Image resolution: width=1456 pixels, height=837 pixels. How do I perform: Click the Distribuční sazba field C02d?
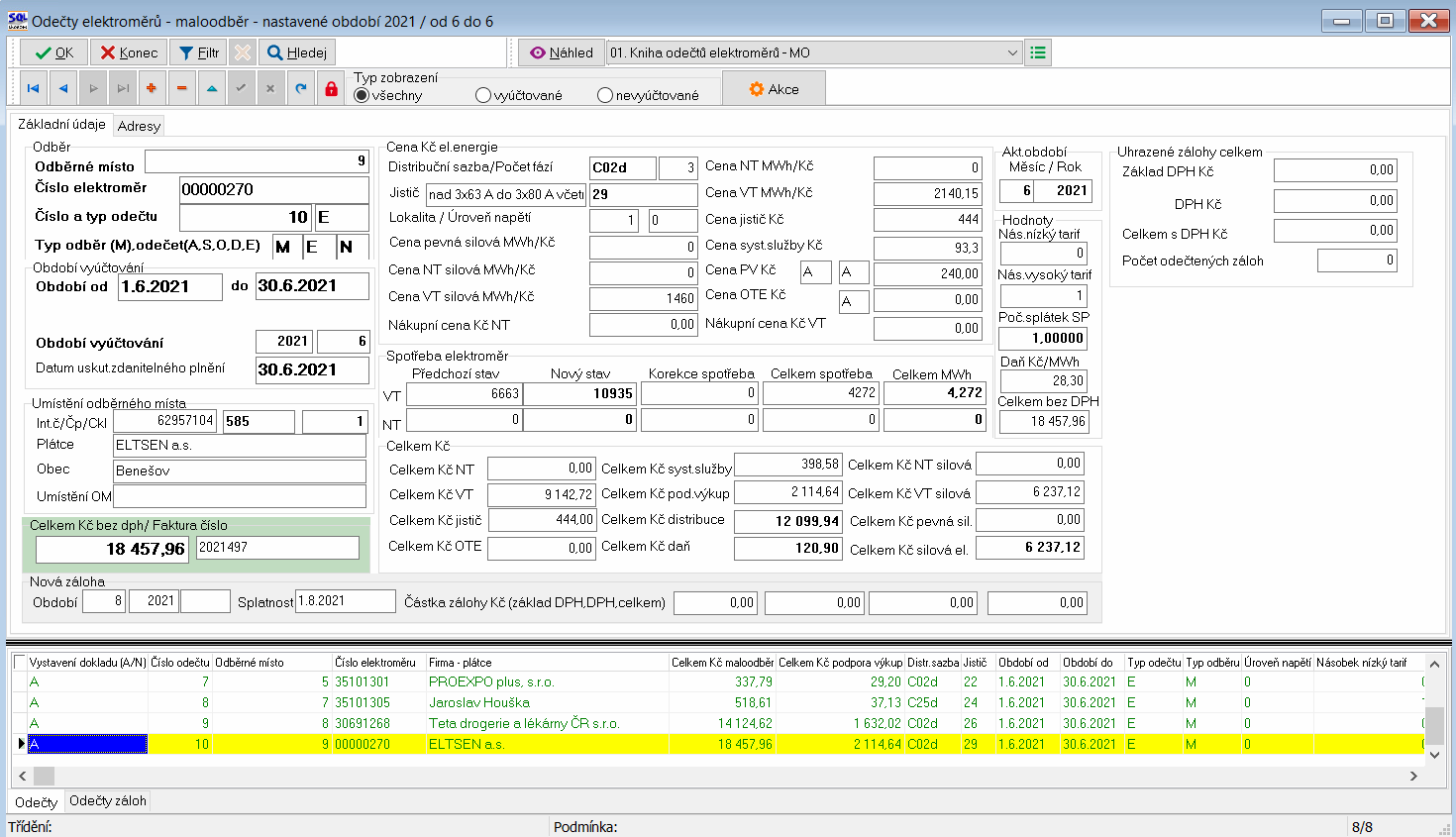(x=623, y=167)
